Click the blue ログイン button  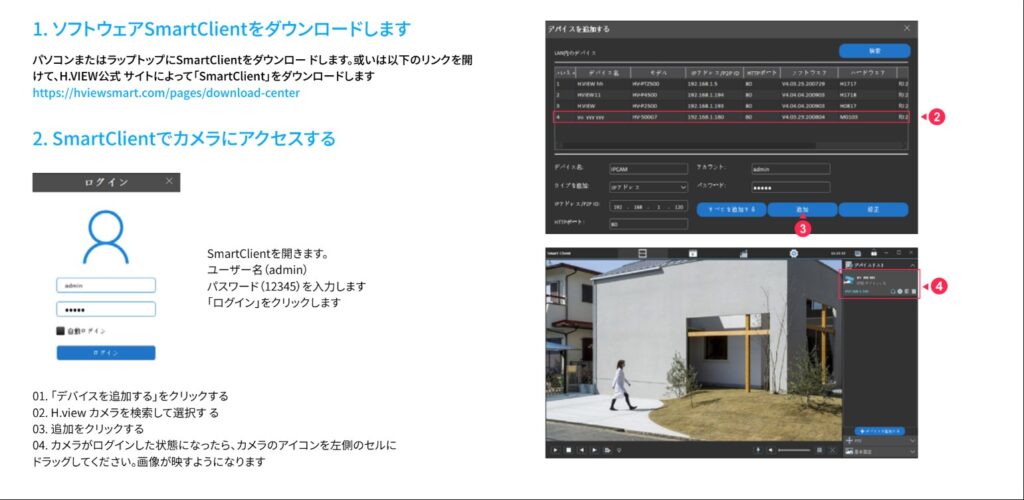tap(105, 353)
